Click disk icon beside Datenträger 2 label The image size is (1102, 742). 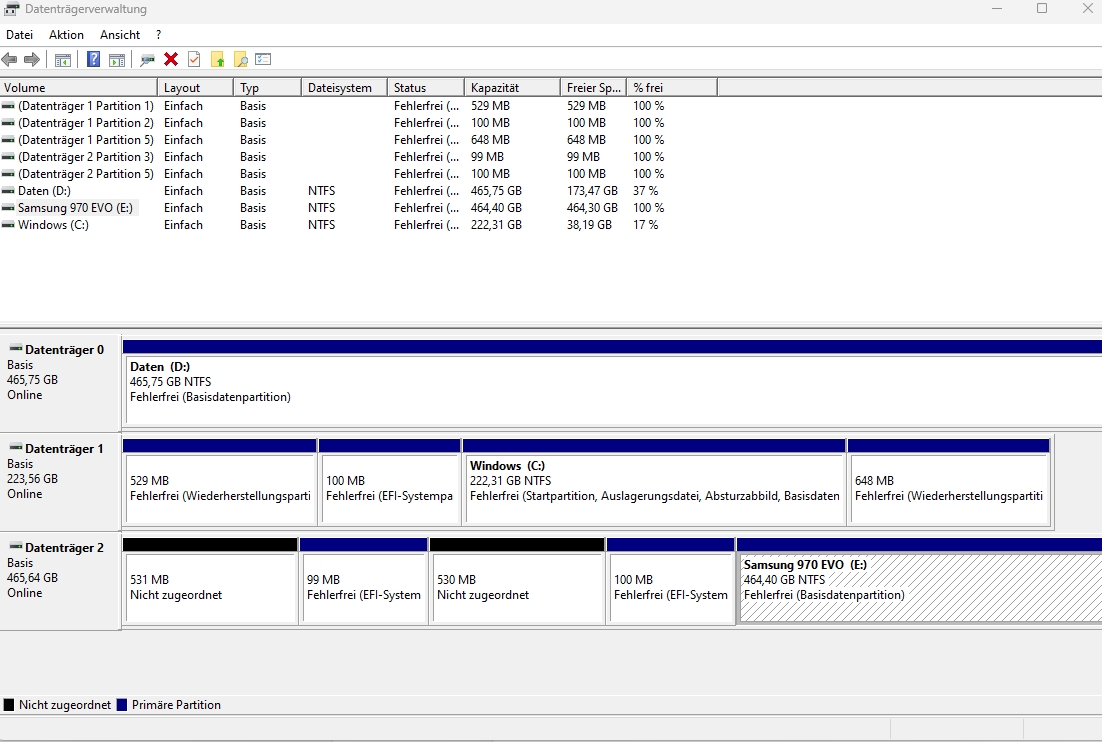(x=15, y=547)
